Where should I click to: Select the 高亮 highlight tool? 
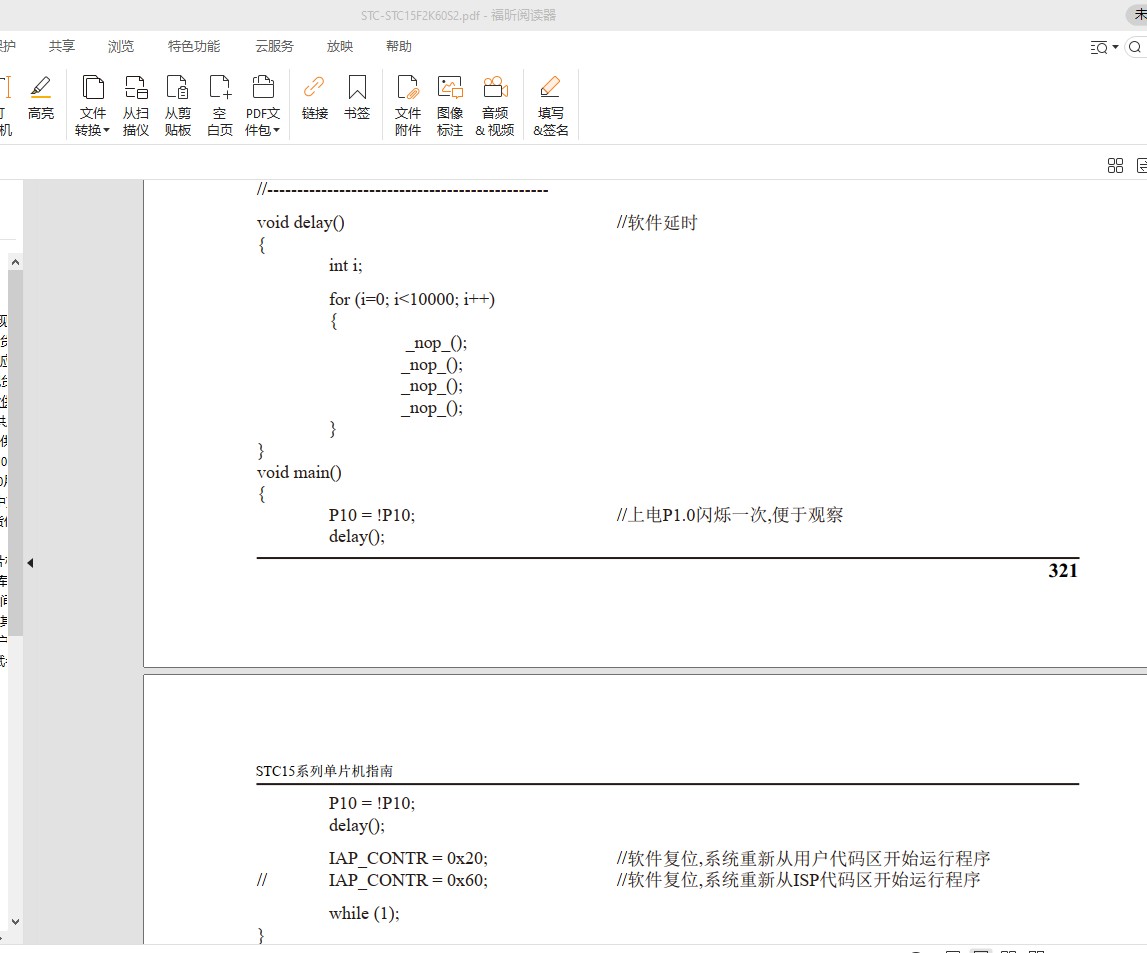point(40,98)
